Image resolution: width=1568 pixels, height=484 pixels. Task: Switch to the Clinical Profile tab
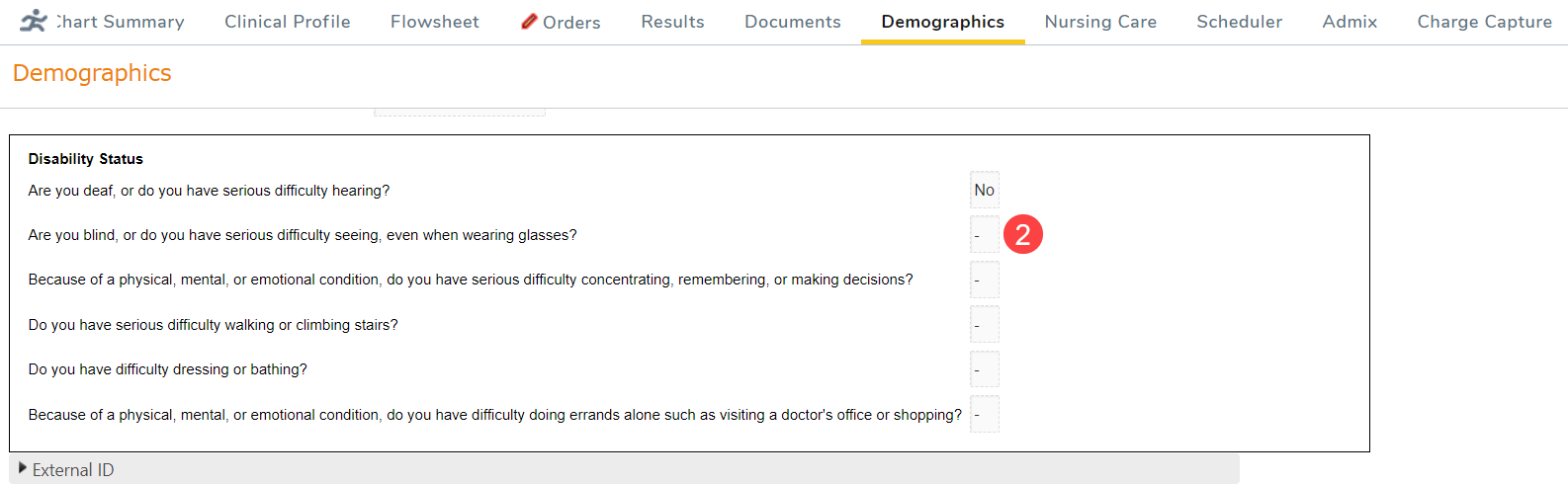pyautogui.click(x=287, y=22)
